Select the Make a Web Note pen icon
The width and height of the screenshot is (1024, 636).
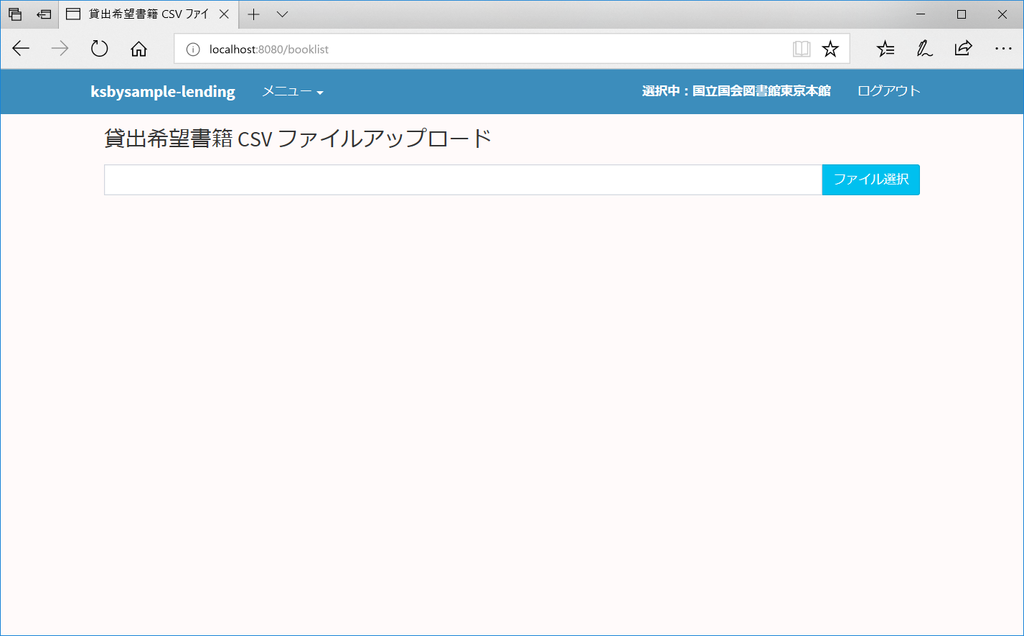pos(923,48)
